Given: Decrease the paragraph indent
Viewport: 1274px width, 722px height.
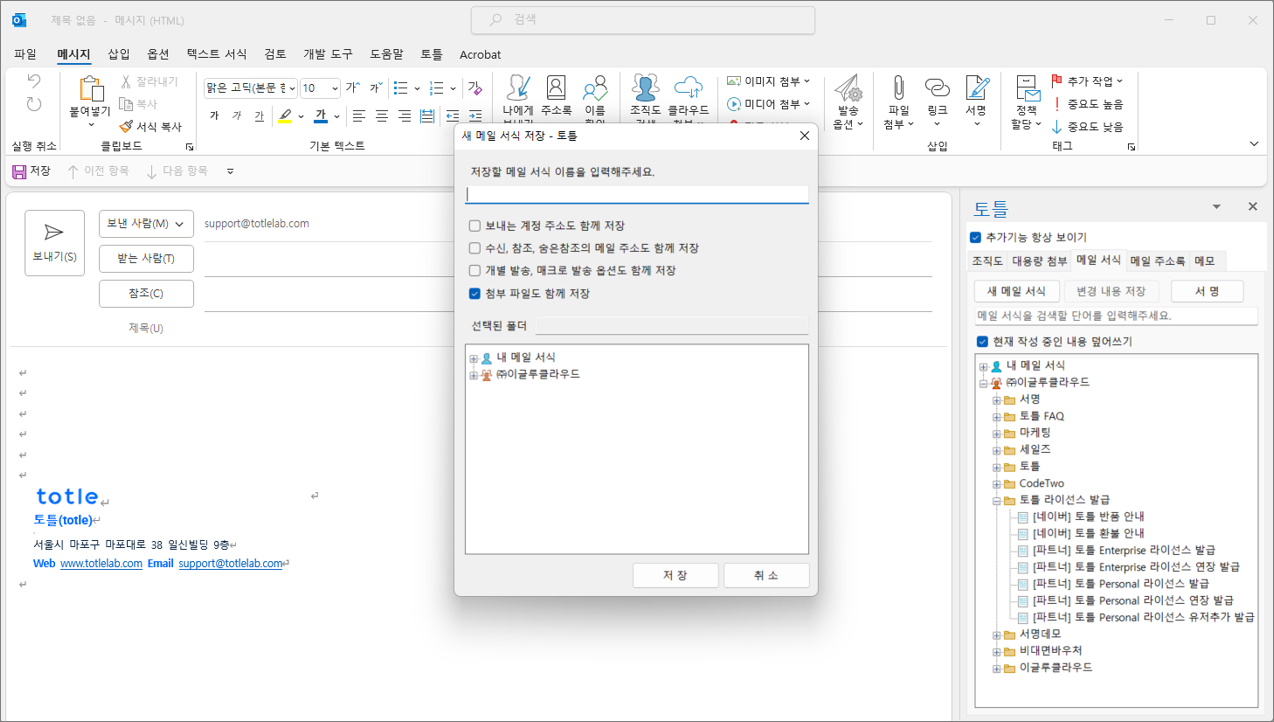Looking at the screenshot, I should (453, 116).
